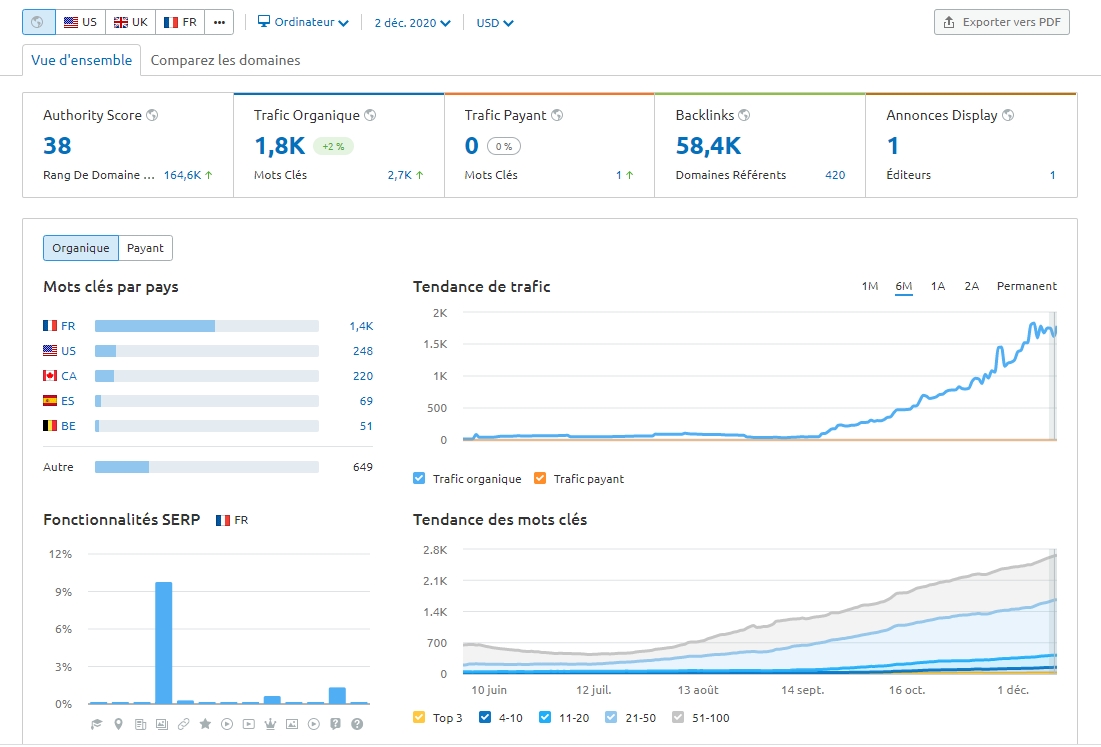Expand the USD currency dropdown
The height and width of the screenshot is (747, 1101).
tap(495, 23)
